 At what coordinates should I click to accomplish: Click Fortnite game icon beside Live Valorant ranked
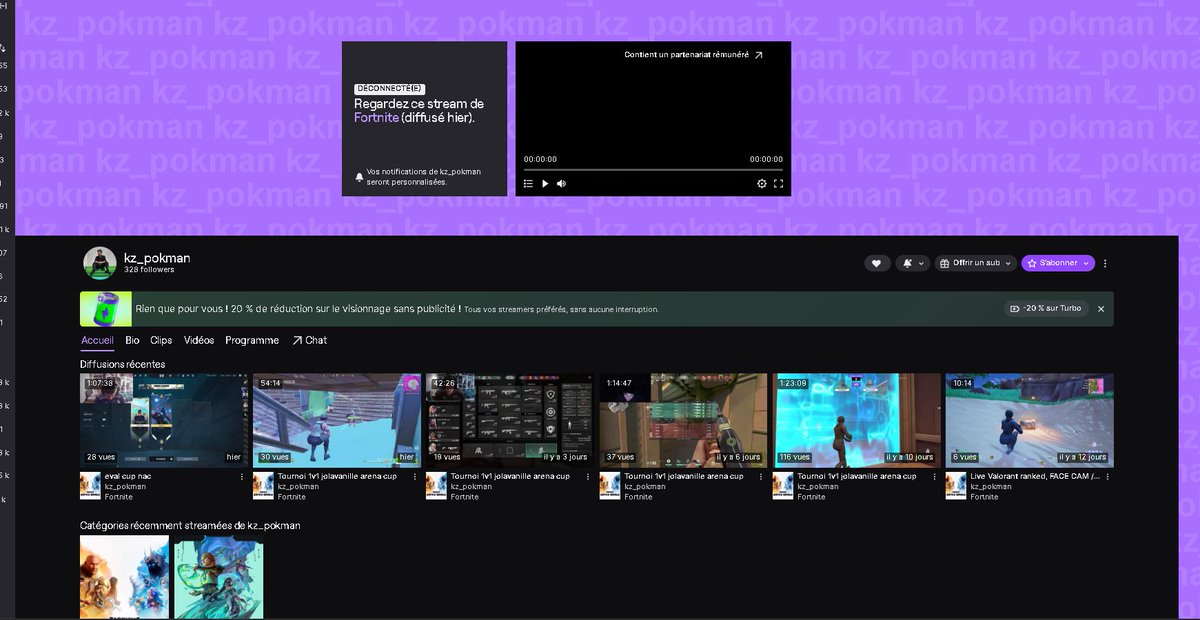point(956,486)
